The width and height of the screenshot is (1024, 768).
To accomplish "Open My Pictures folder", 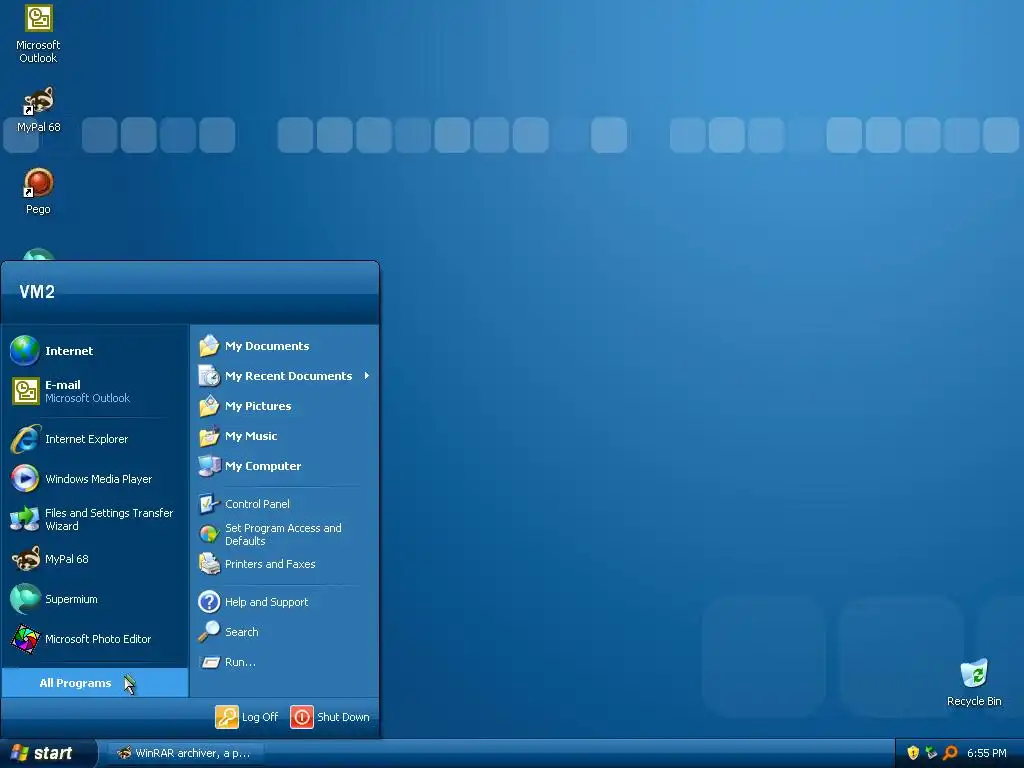I will point(284,406).
